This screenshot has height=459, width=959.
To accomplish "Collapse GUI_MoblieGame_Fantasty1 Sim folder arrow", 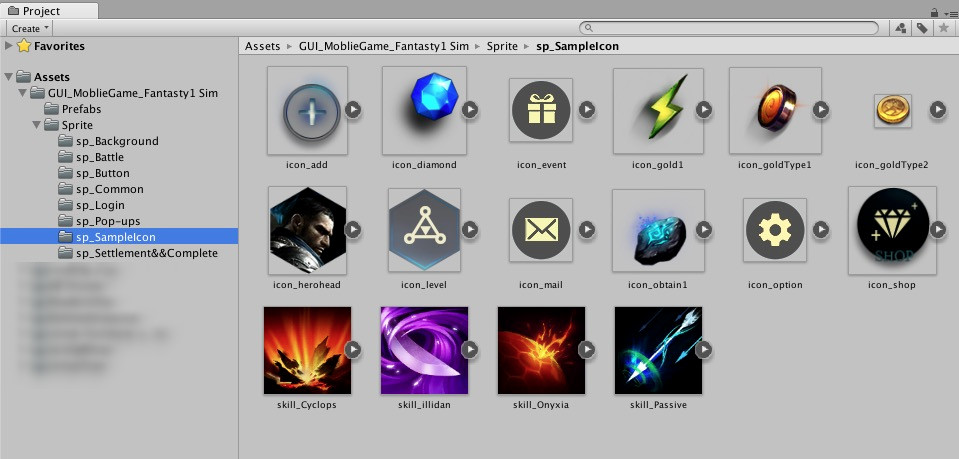I will tap(23, 93).
